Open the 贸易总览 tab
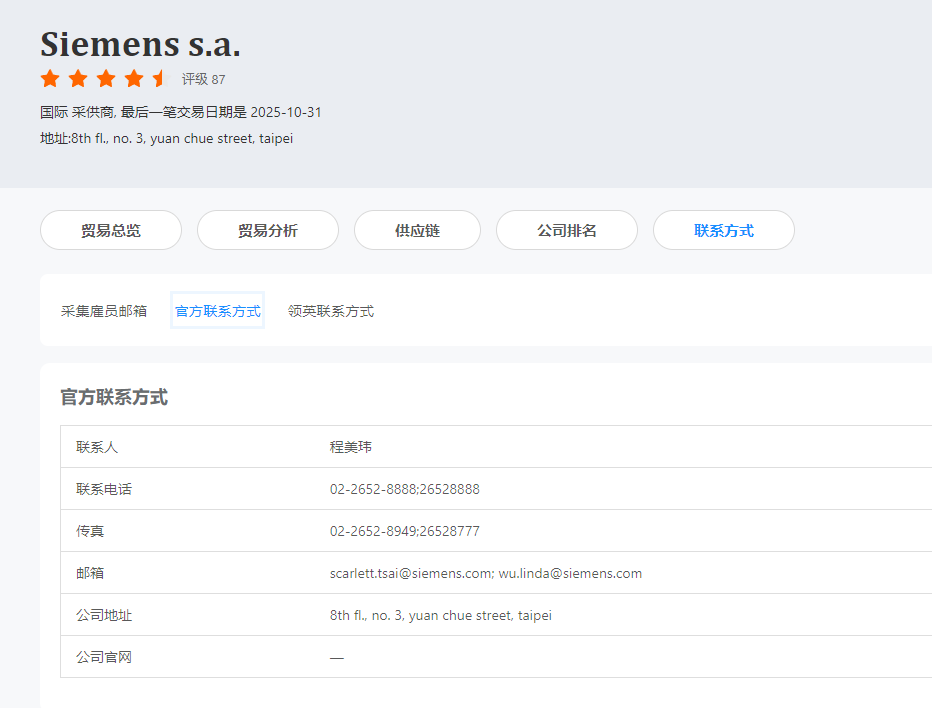Screen dimensions: 932x708 pyautogui.click(x=111, y=230)
